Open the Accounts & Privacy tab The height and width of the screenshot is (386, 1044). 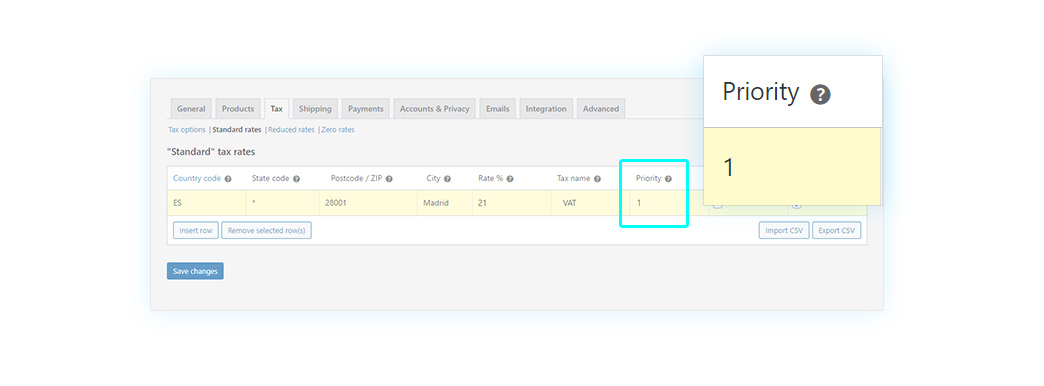pyautogui.click(x=434, y=108)
